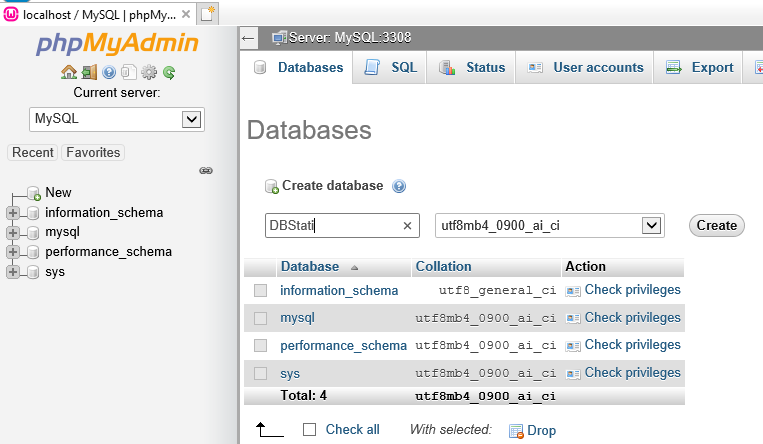Click the link chain icon in sidebar
This screenshot has width=763, height=444.
(206, 171)
